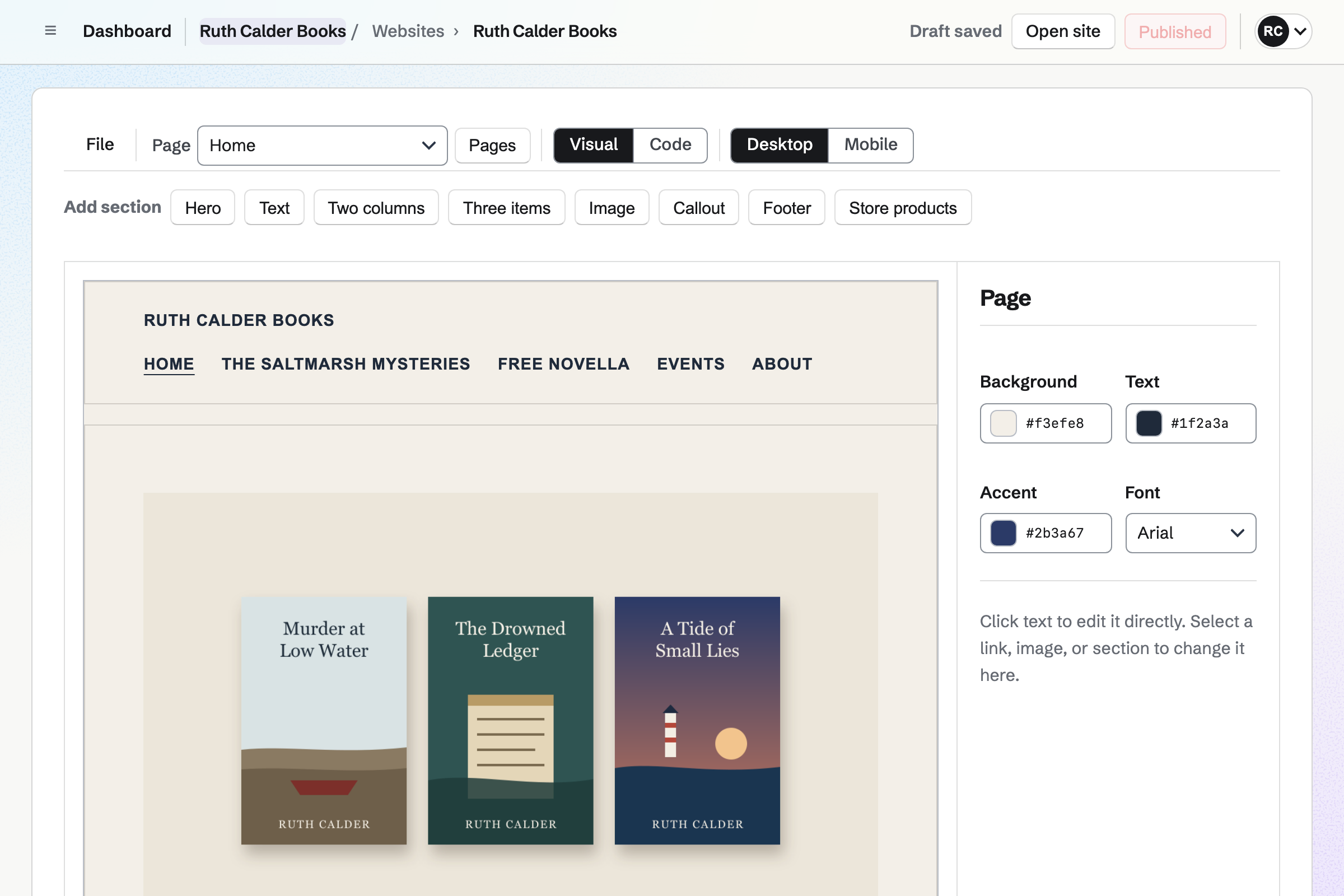The height and width of the screenshot is (896, 1344).
Task: Select A Tide of Small Lies cover
Action: tap(697, 721)
